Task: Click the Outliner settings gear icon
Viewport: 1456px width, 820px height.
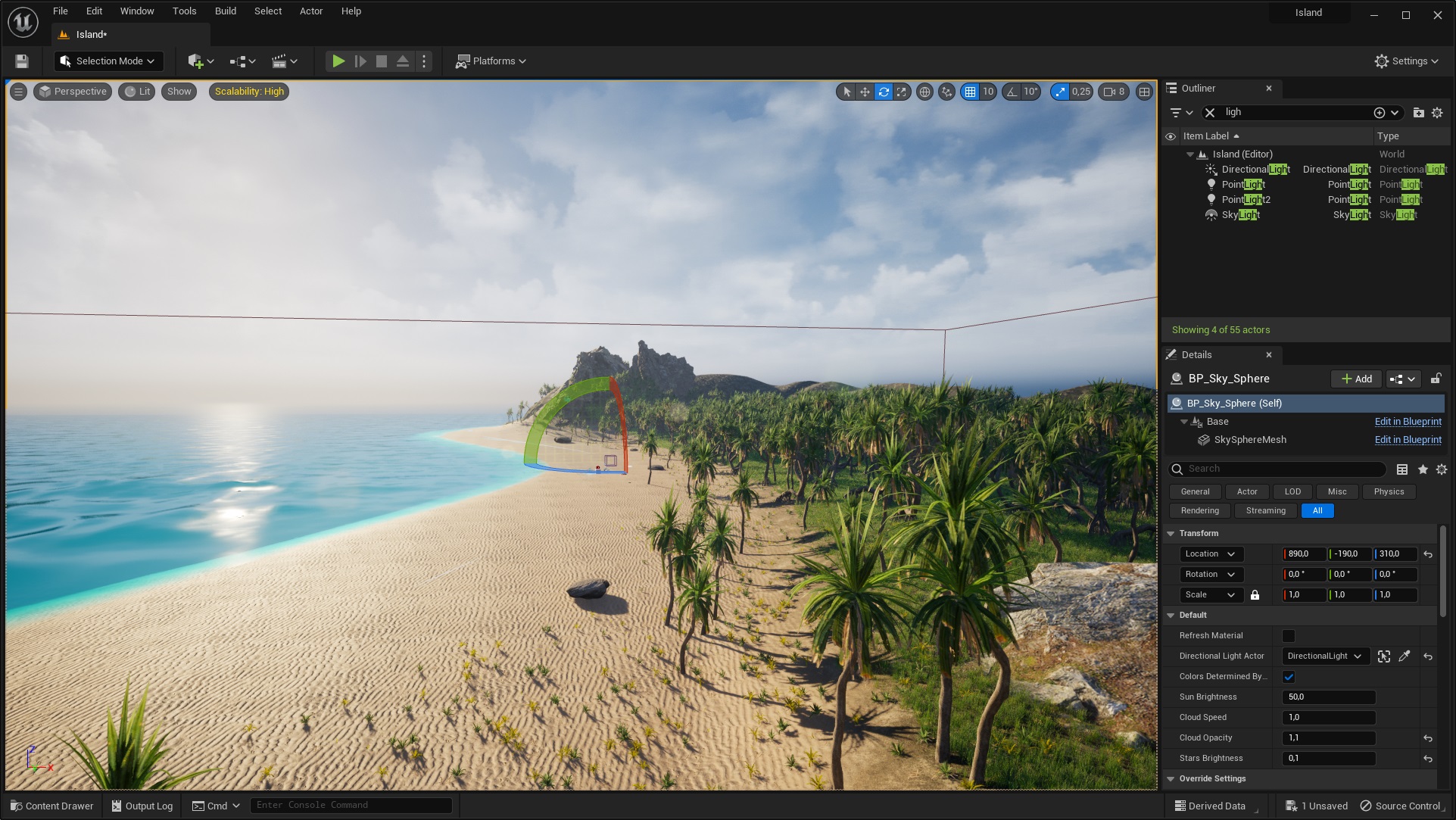Action: pos(1438,112)
